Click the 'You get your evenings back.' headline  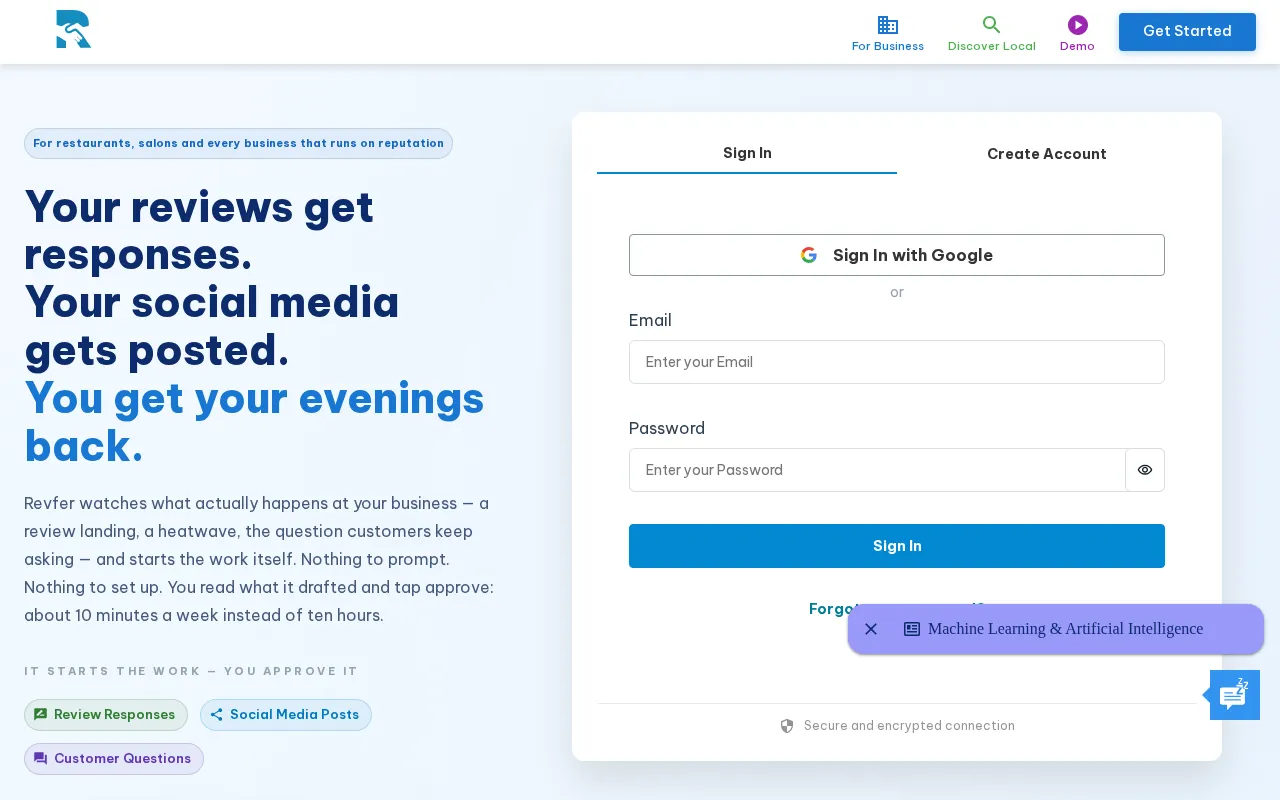tap(254, 422)
